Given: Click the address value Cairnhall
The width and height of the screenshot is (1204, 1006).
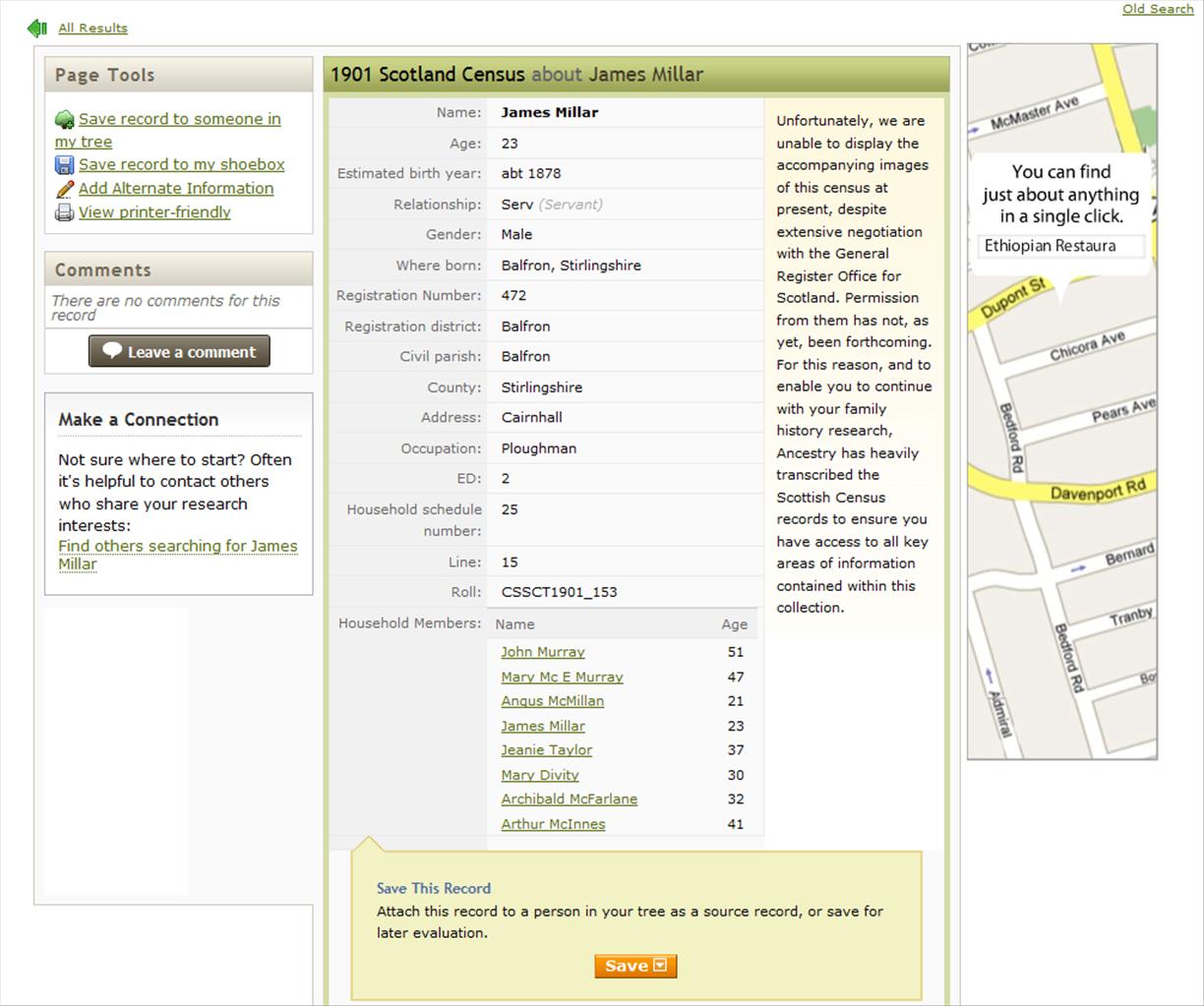Looking at the screenshot, I should pyautogui.click(x=531, y=417).
